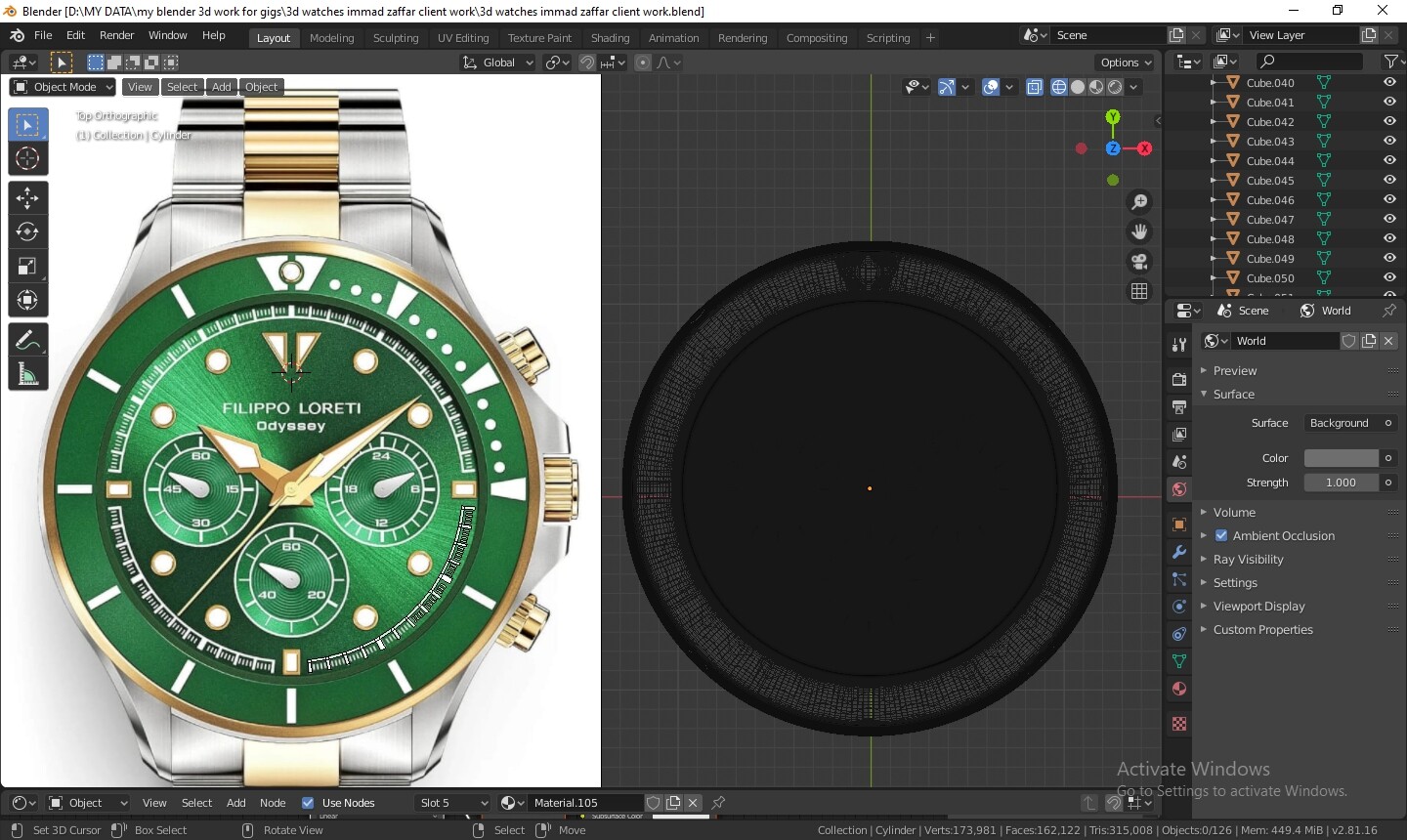Image resolution: width=1407 pixels, height=840 pixels.
Task: Click the red X axis gizmo
Action: (x=1145, y=148)
